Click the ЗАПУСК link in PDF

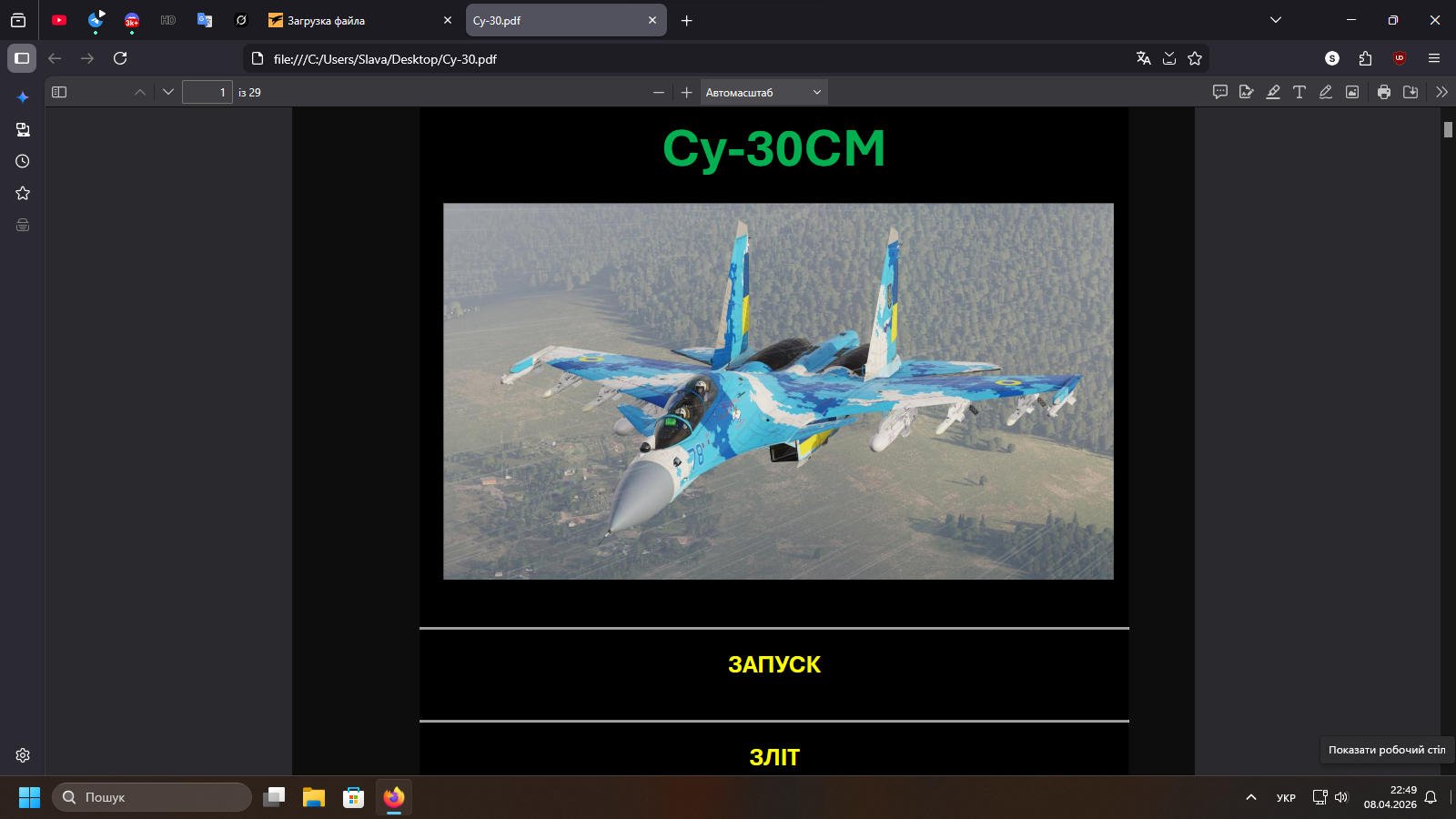pyautogui.click(x=774, y=664)
